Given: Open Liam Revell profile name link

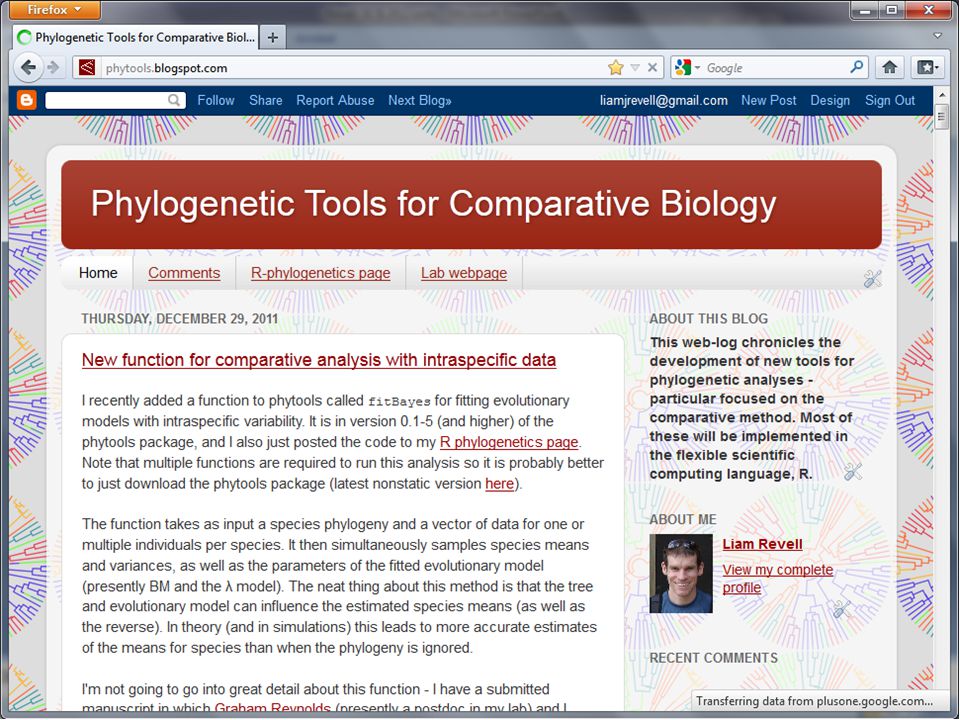Looking at the screenshot, I should pyautogui.click(x=762, y=544).
